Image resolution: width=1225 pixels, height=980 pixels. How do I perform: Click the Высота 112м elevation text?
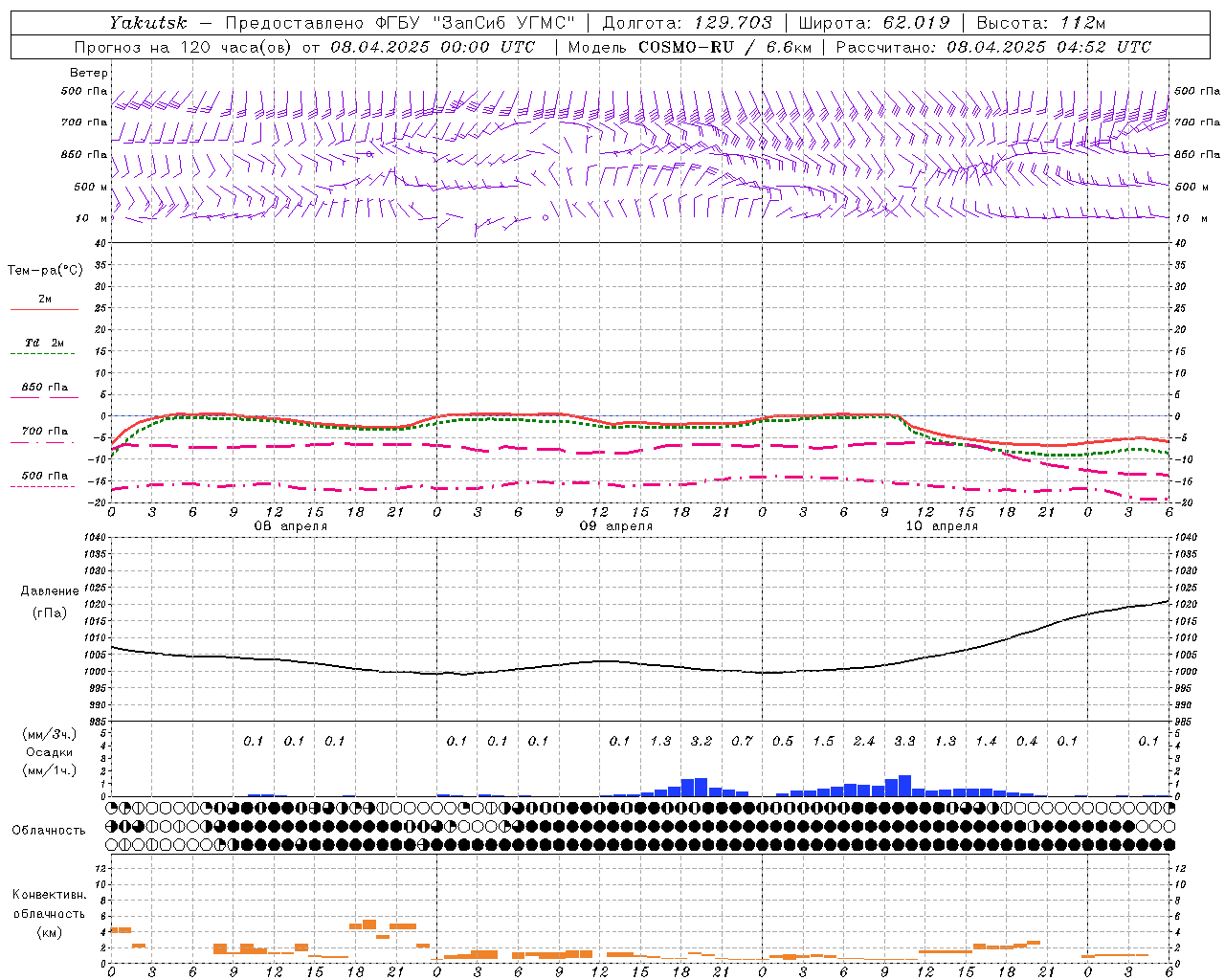click(1041, 23)
